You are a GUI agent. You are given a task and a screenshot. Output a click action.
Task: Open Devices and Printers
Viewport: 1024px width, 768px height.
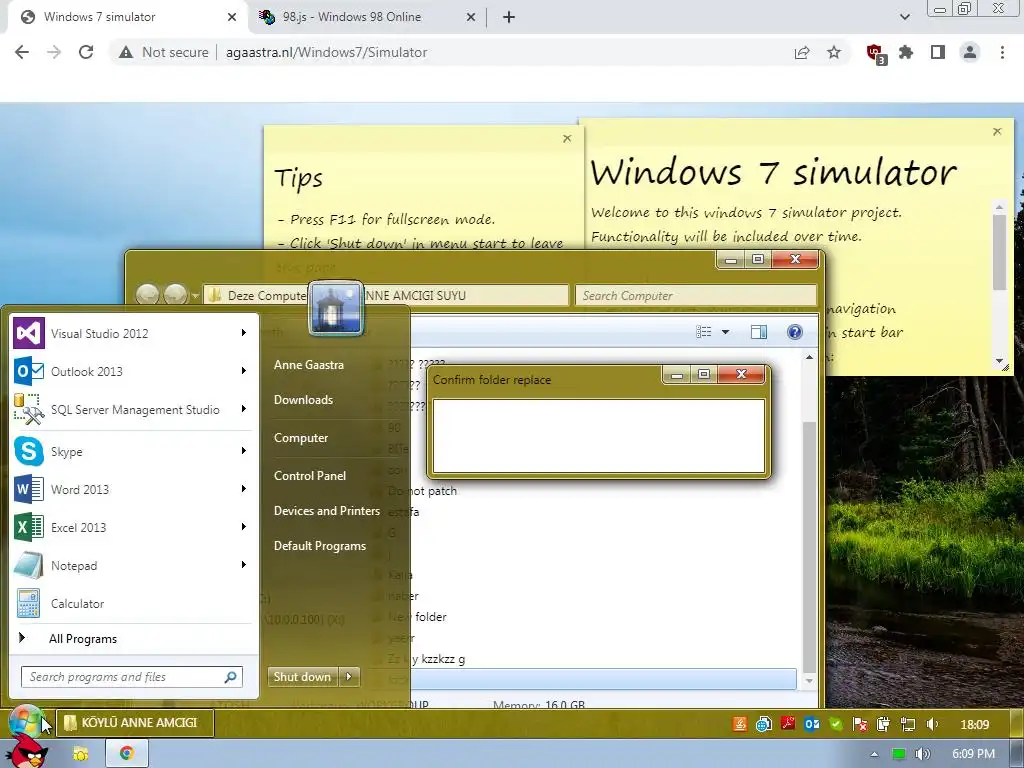327,511
